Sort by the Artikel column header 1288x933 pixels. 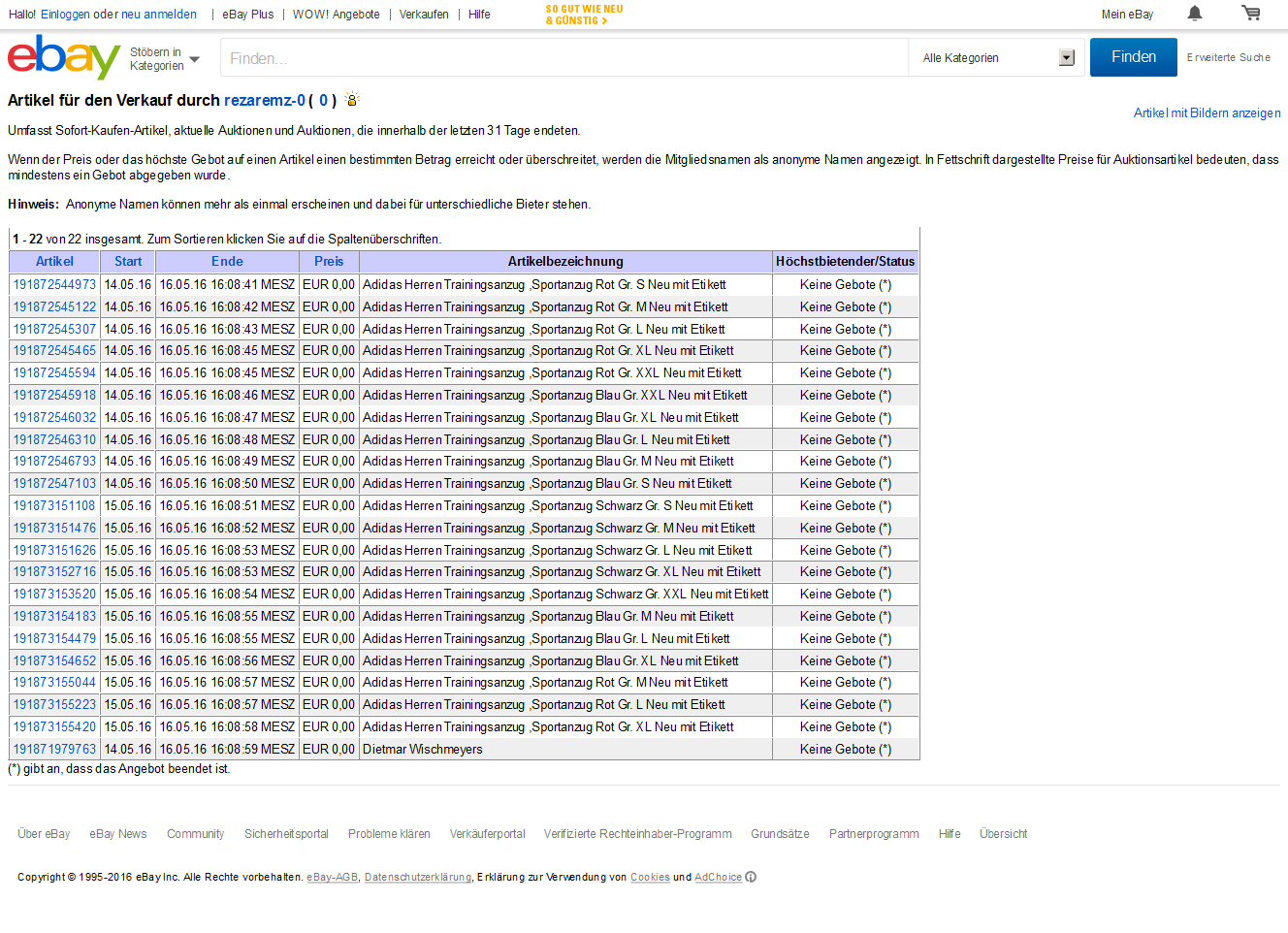[x=54, y=262]
